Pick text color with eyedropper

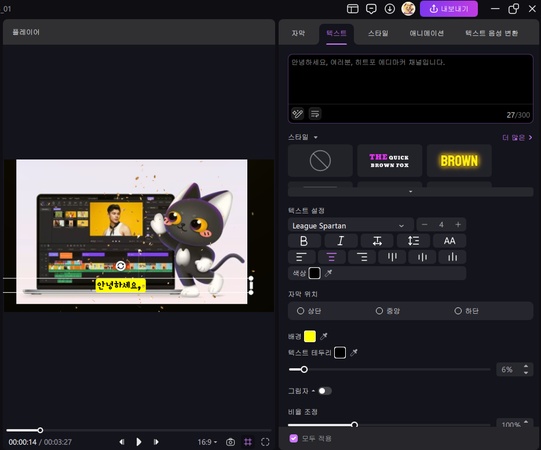[328, 273]
